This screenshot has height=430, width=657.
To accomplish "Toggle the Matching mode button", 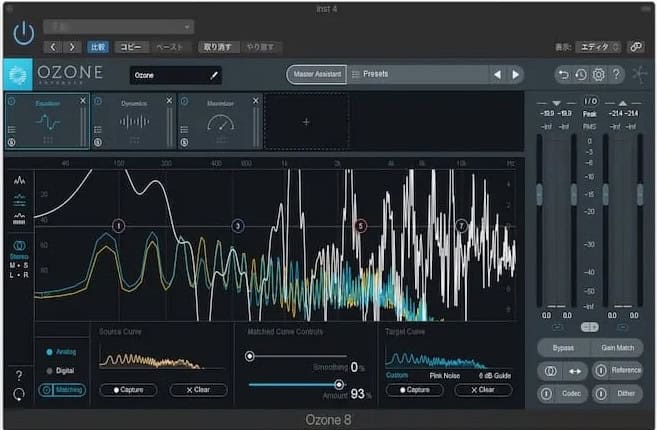I will 62,390.
